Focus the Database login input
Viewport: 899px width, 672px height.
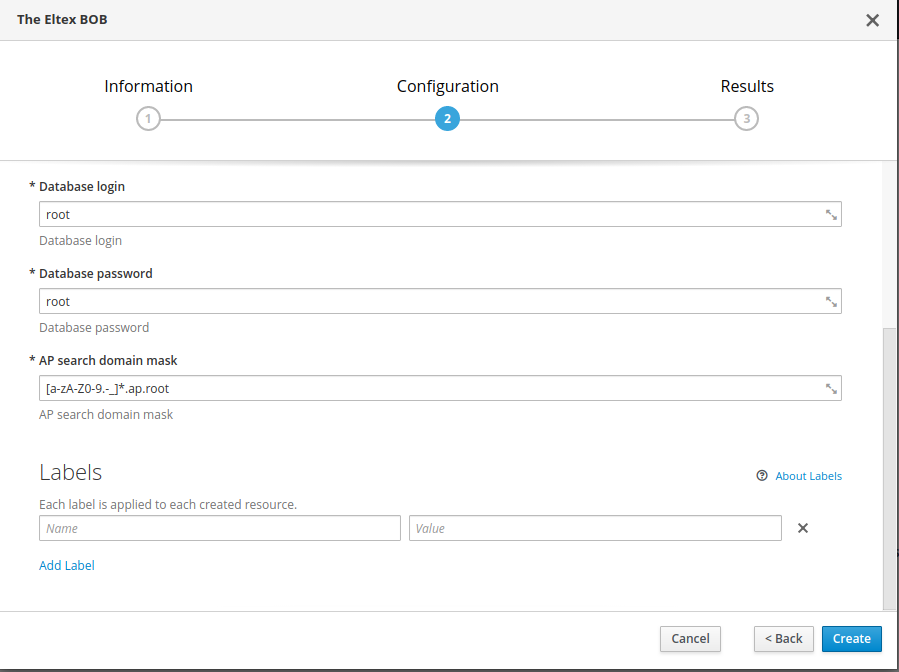(430, 214)
